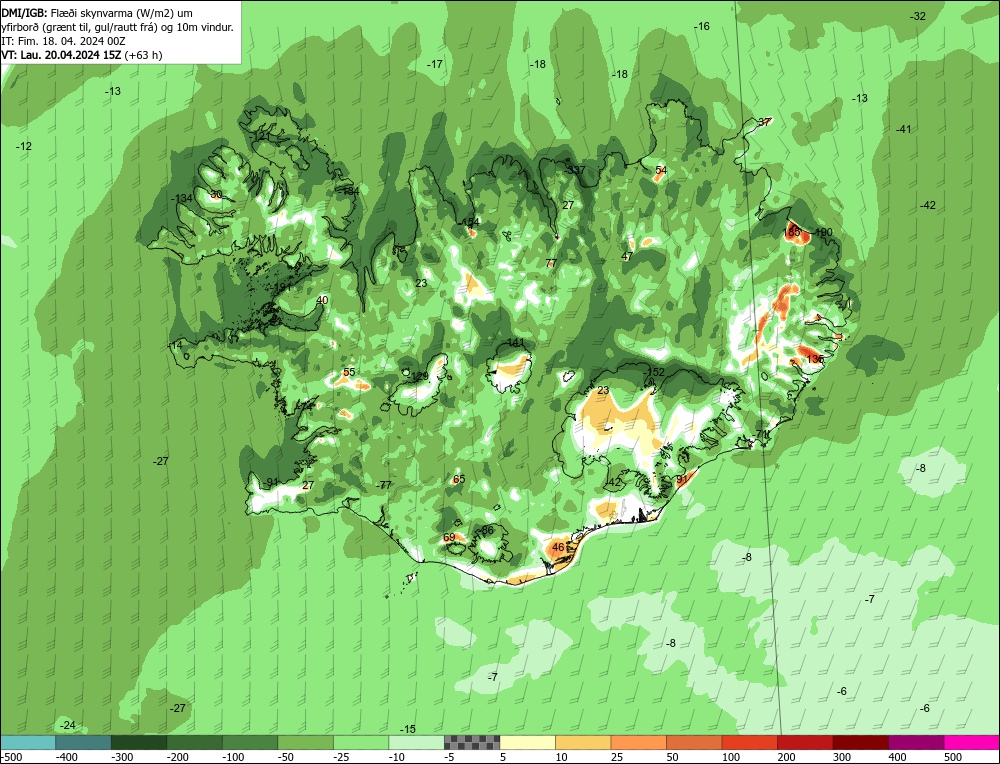Image resolution: width=1000 pixels, height=764 pixels.
Task: Click the '500' legend label
Action: pyautogui.click(x=953, y=757)
